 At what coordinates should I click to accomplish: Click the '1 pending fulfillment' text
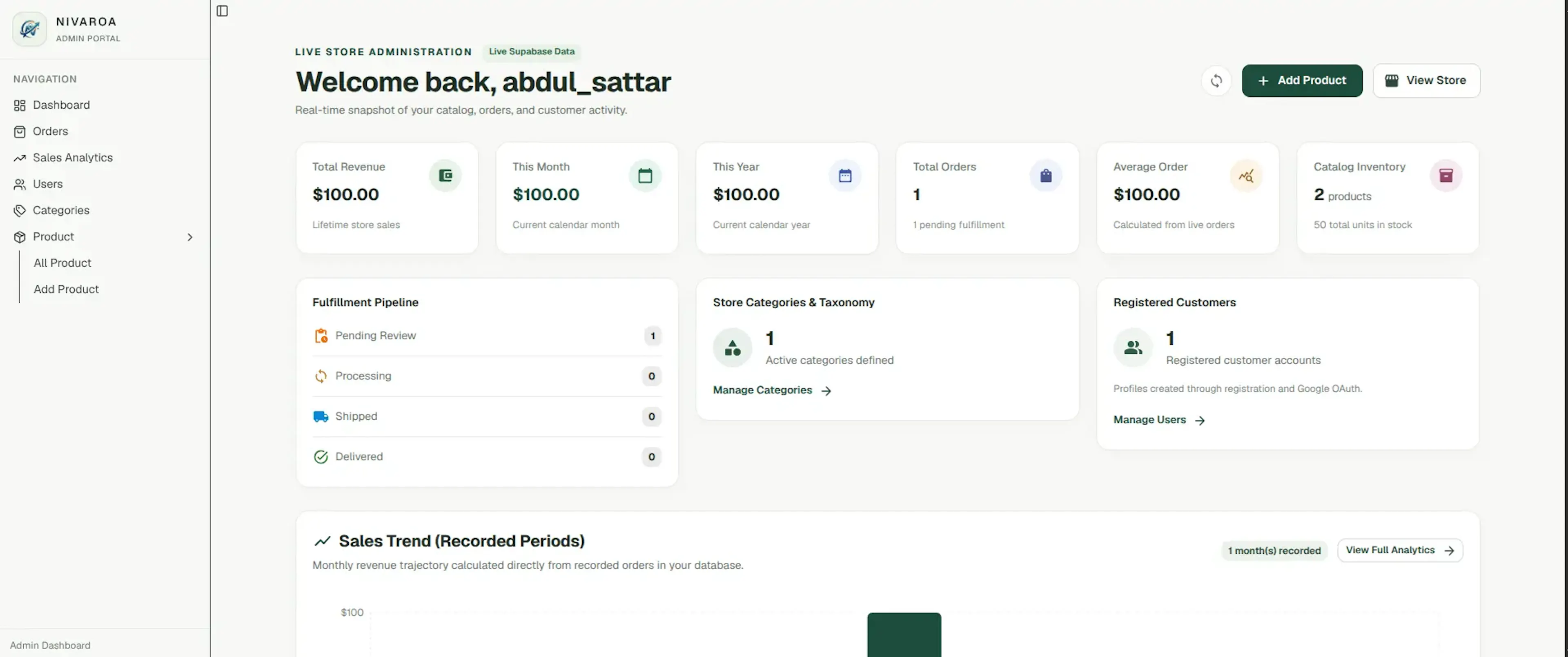[x=958, y=225]
